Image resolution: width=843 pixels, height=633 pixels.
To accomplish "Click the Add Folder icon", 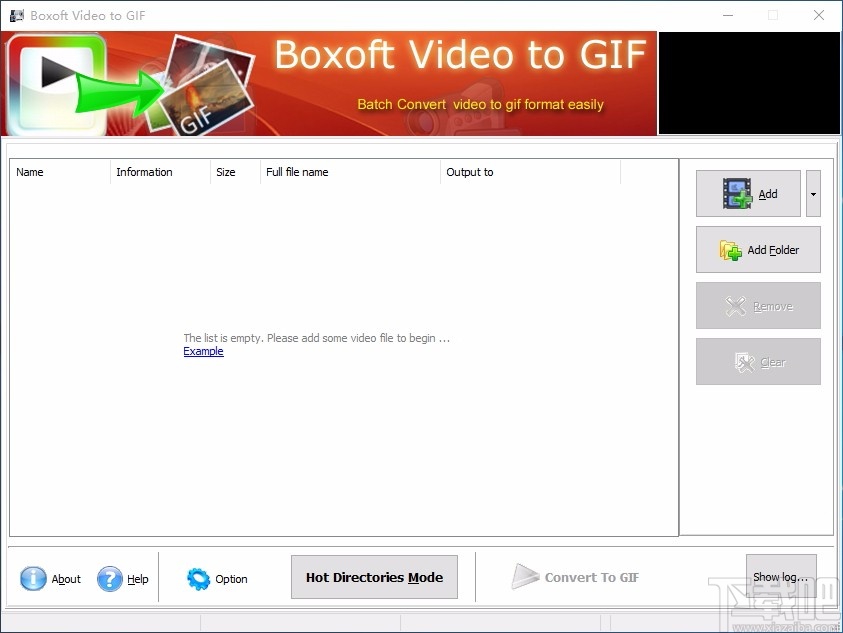I will (731, 250).
